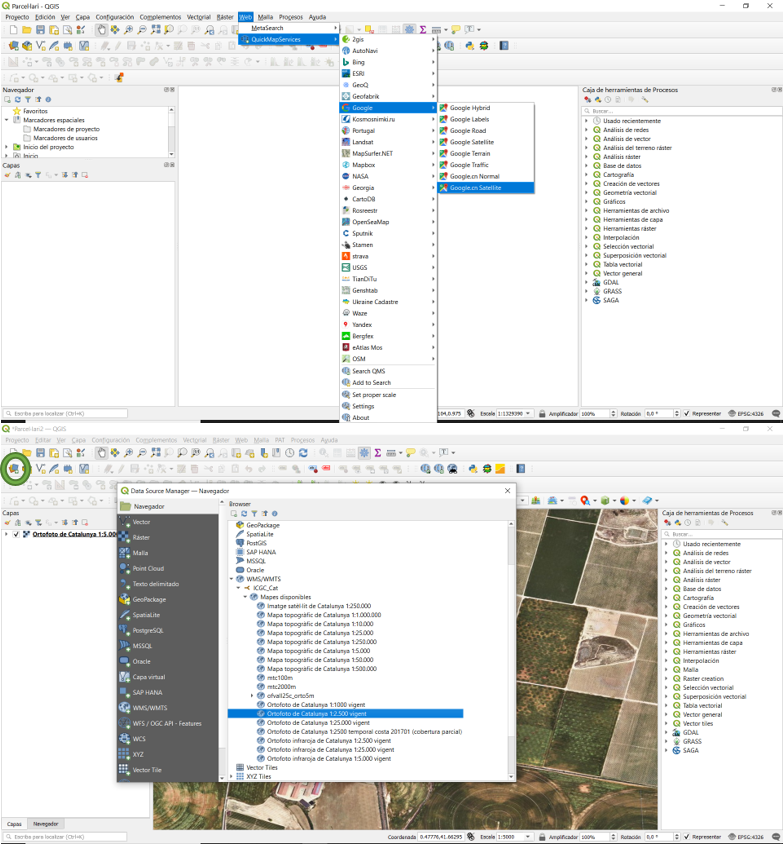This screenshot has height=844, width=783.
Task: Click Settings entry in QuickMapServices menu
Action: [x=388, y=406]
